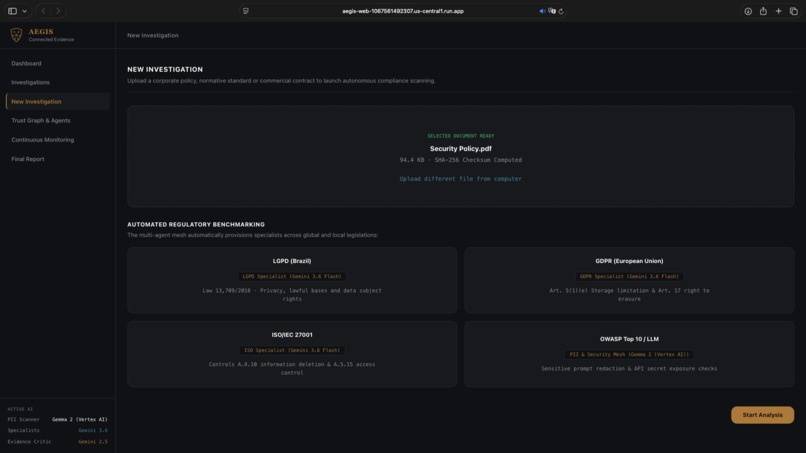Click the Gemma 2 (Vertex AI) PII Scanner value
Screen dimensions: 806x453
(80, 420)
